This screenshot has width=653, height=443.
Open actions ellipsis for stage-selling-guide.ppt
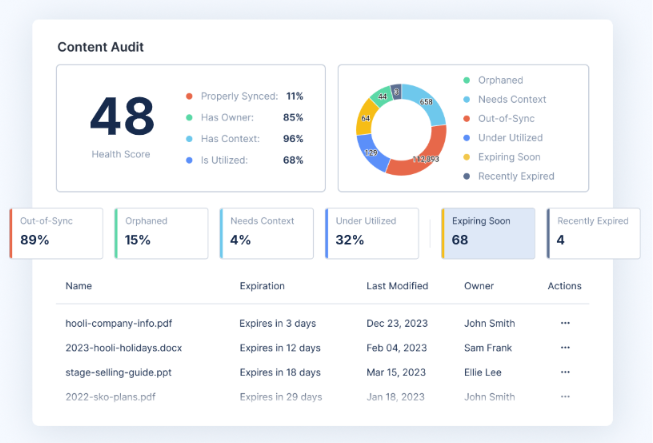[x=565, y=372]
